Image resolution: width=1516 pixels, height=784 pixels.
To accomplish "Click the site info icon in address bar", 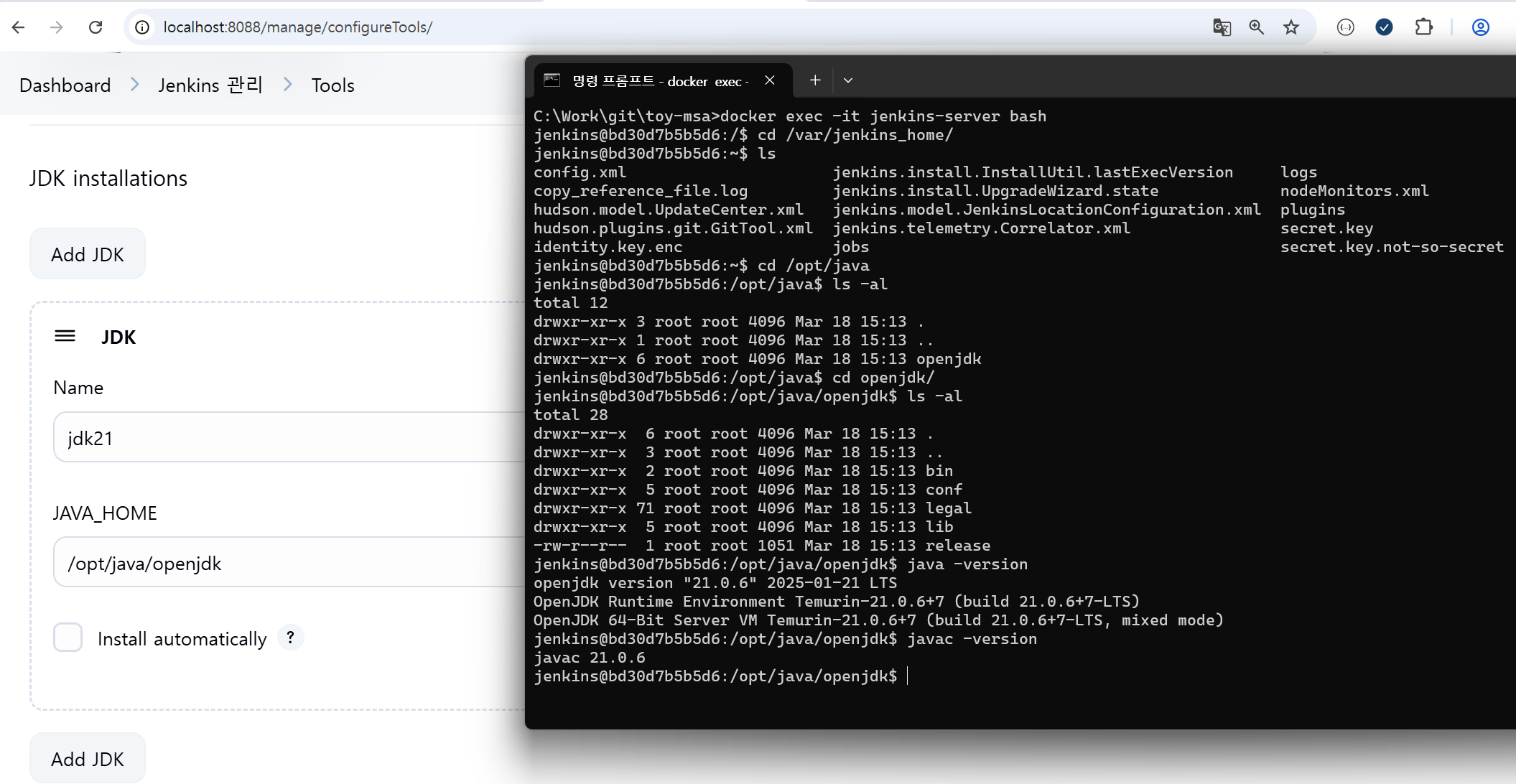I will click(143, 27).
